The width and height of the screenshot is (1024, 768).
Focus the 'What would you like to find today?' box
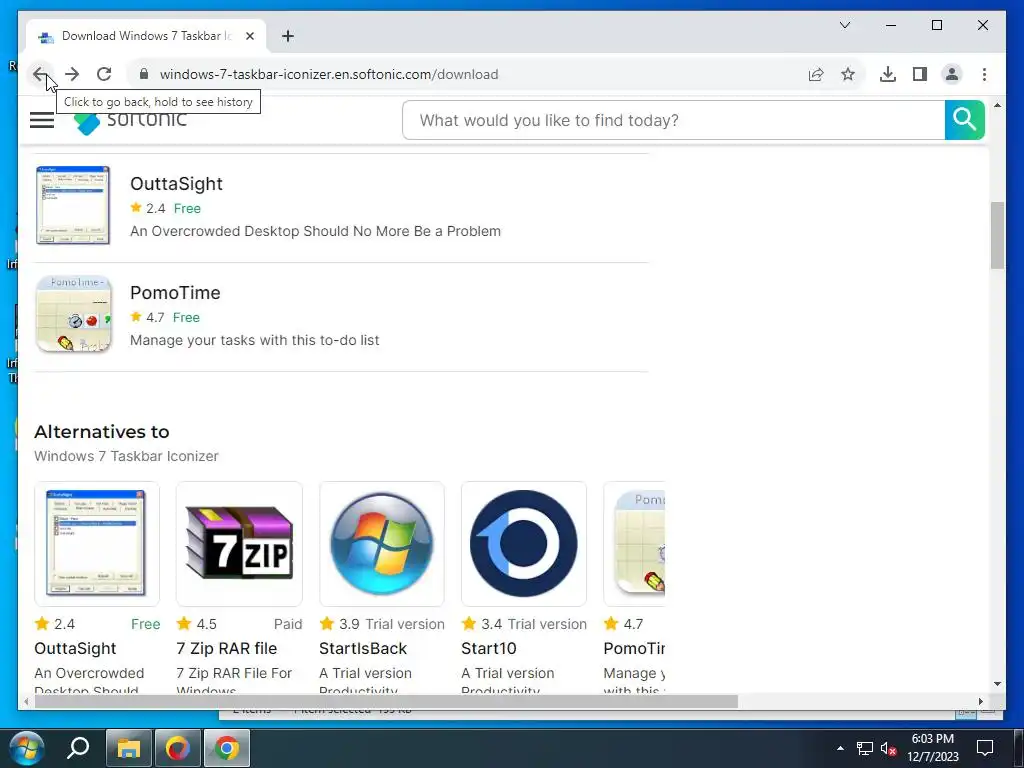tap(673, 120)
